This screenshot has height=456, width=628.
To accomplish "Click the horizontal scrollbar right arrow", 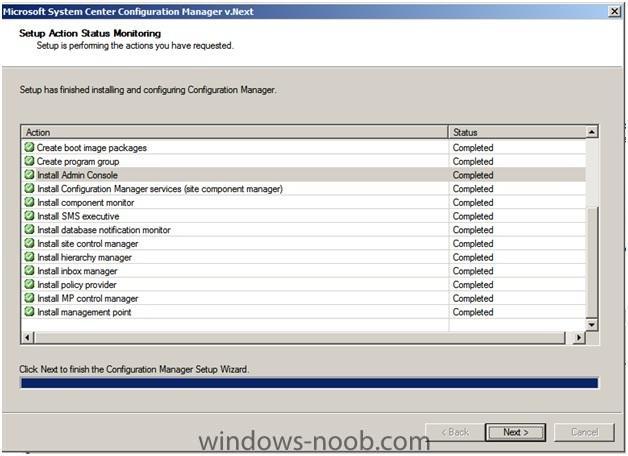I will [579, 337].
